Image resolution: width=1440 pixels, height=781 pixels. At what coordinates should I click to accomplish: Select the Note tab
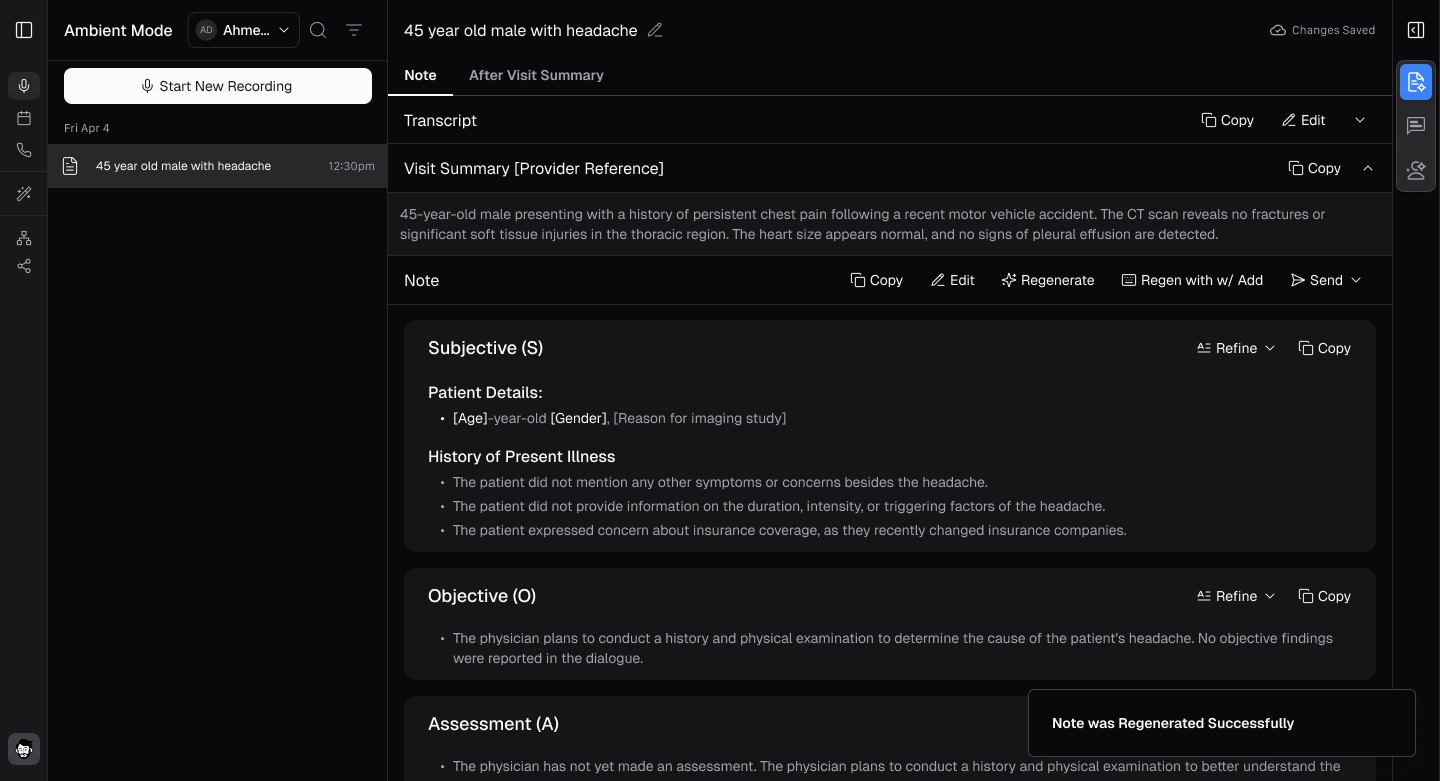pos(420,75)
